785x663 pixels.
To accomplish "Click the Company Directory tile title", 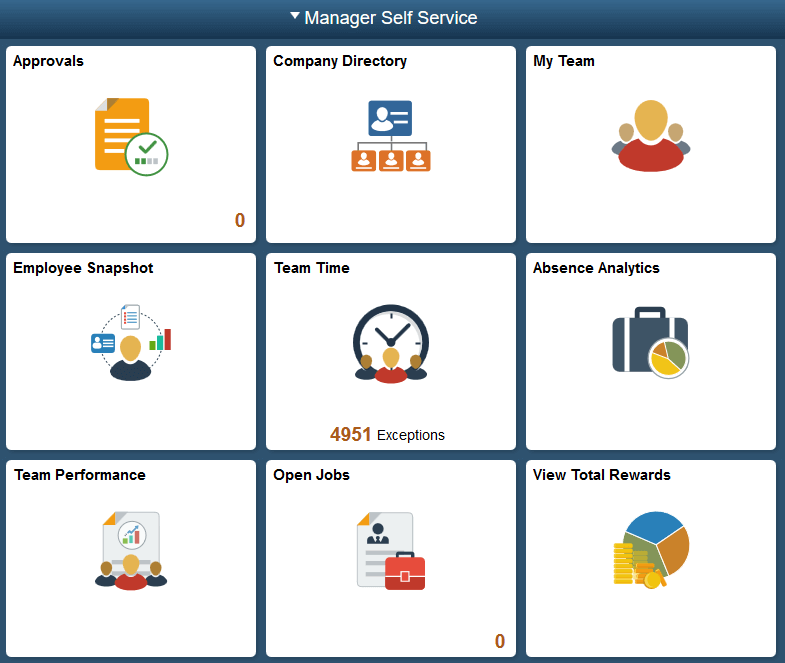I will (340, 61).
